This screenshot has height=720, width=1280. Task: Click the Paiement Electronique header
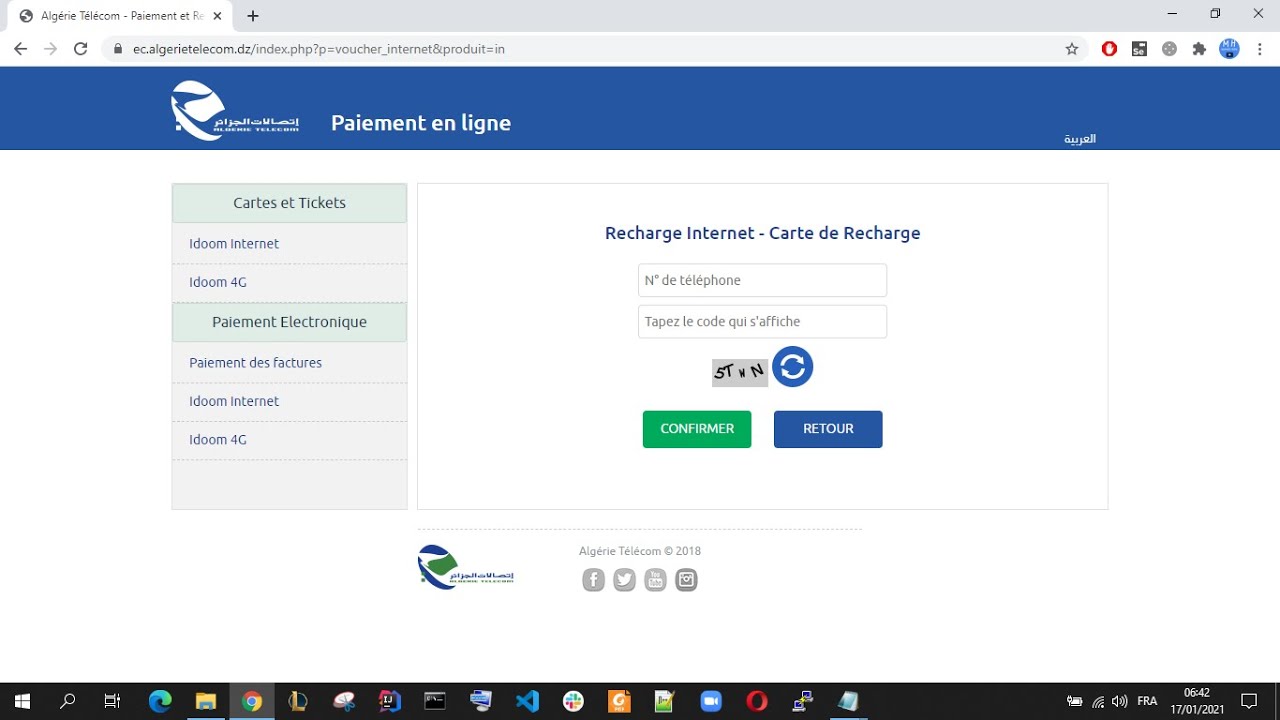click(x=289, y=322)
